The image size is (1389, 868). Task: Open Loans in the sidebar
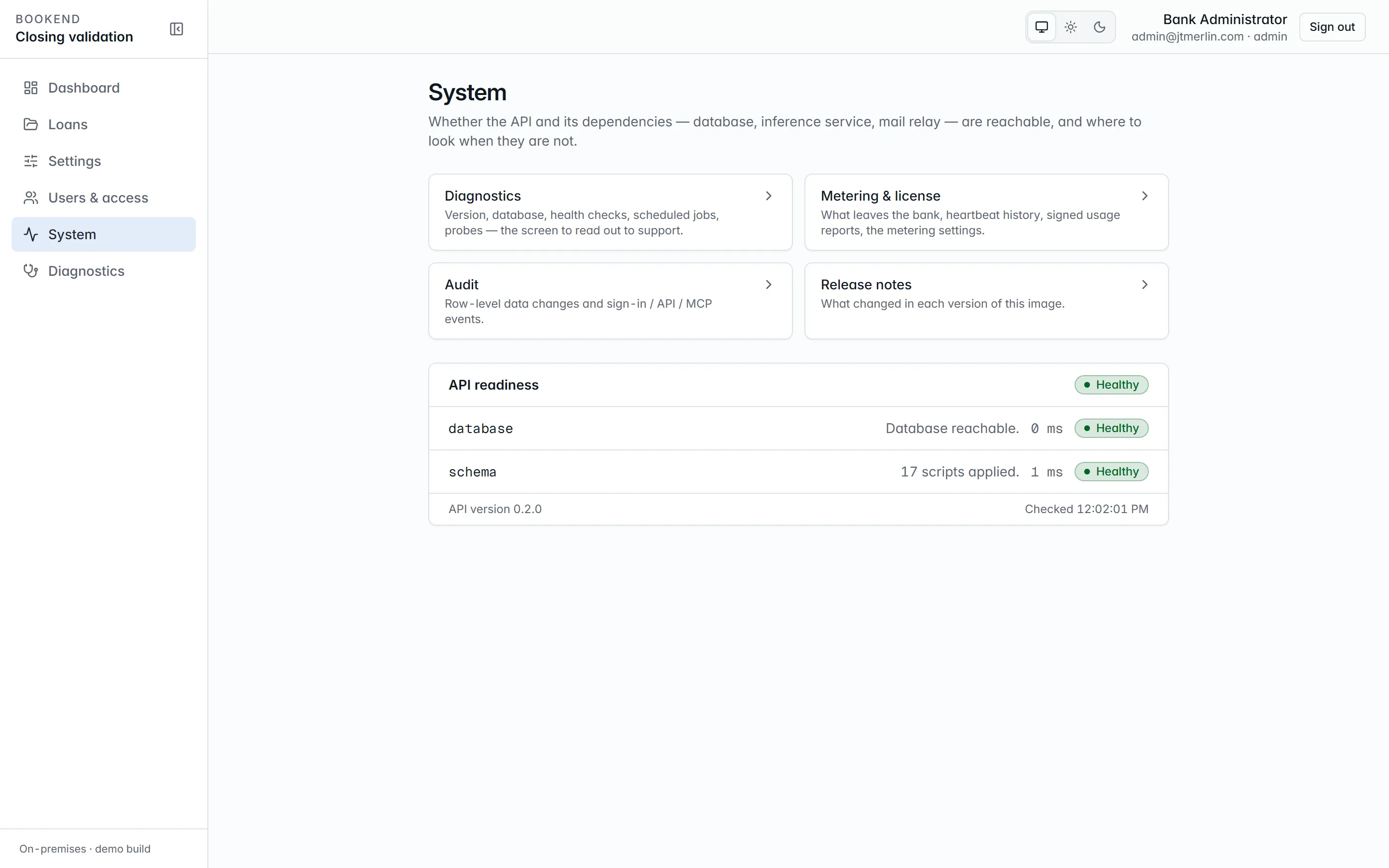pyautogui.click(x=103, y=124)
